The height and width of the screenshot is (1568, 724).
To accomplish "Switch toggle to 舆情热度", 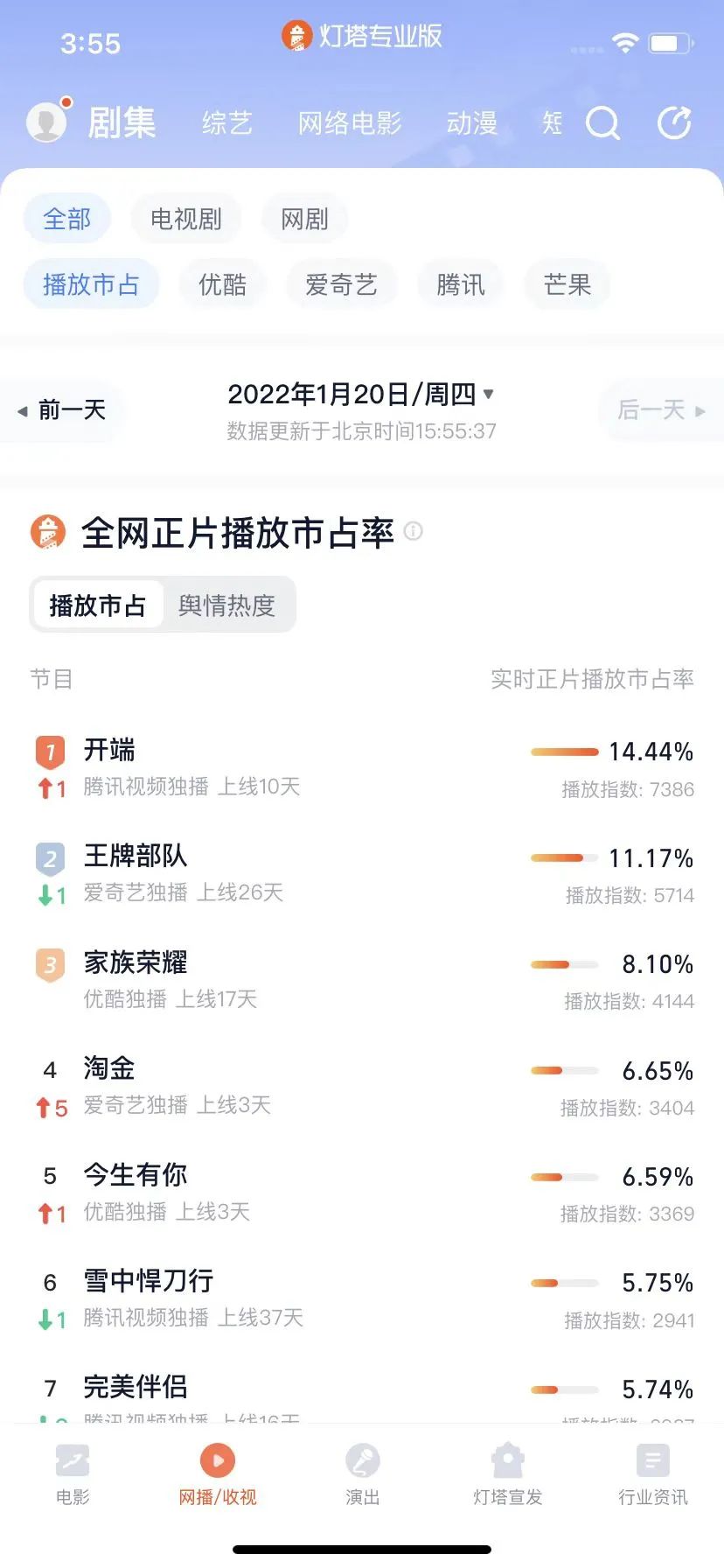I will pyautogui.click(x=226, y=605).
